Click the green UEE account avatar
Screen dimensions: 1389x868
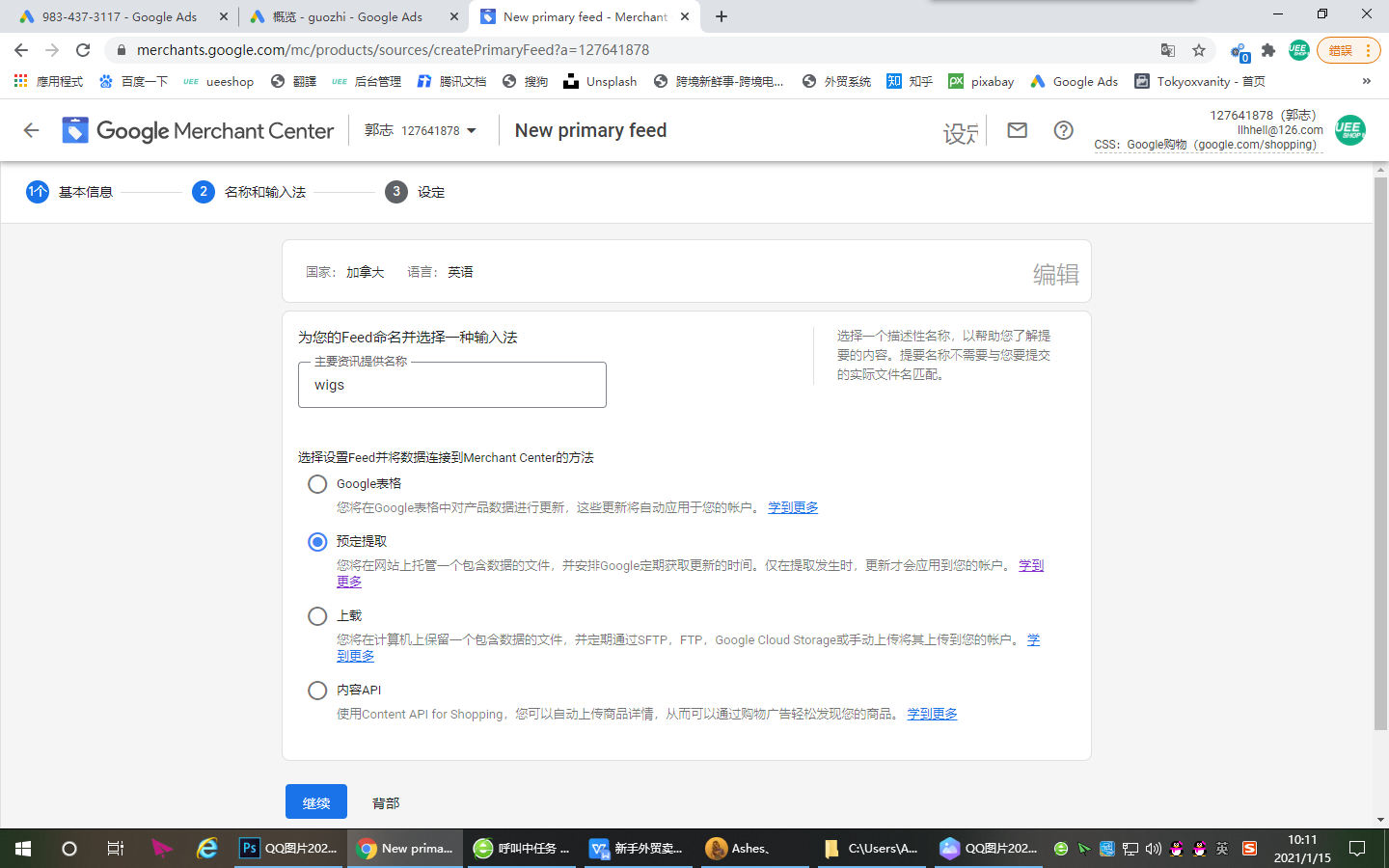pos(1349,130)
